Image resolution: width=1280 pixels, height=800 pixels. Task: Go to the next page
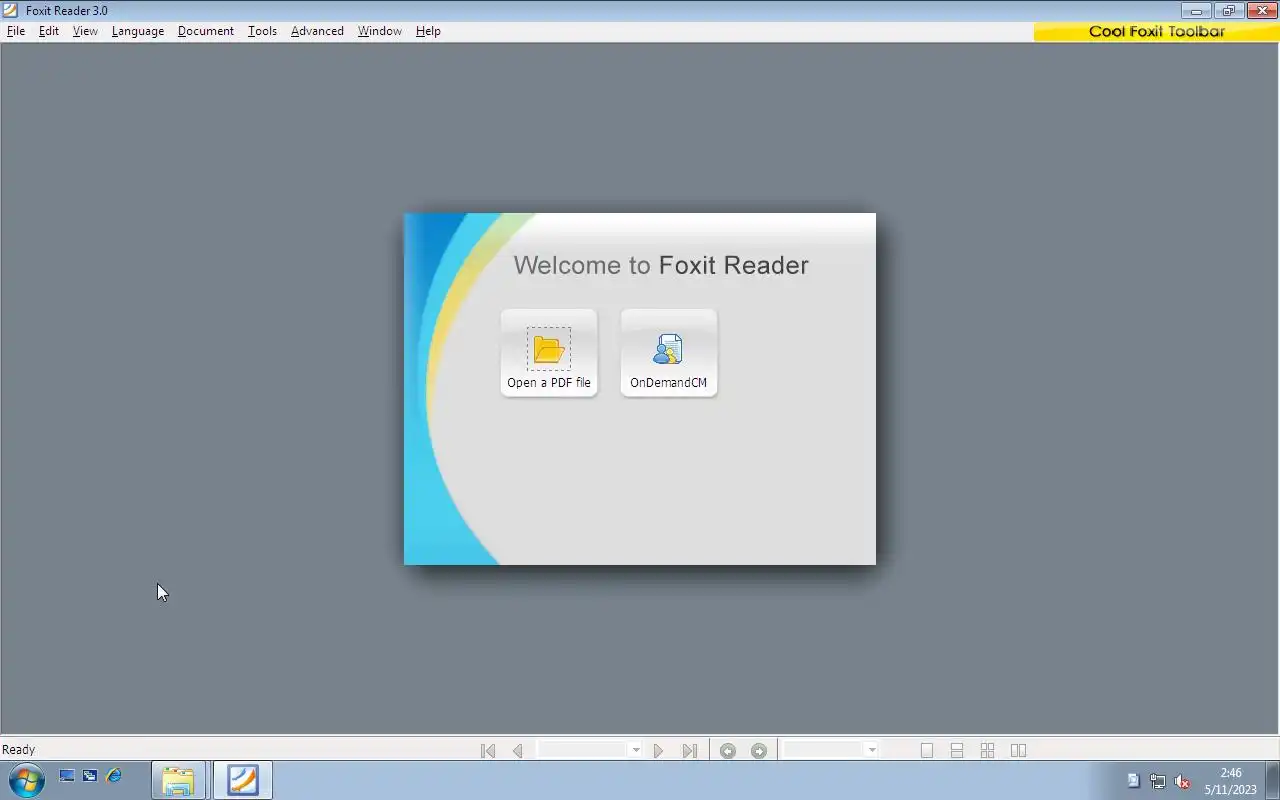point(658,750)
